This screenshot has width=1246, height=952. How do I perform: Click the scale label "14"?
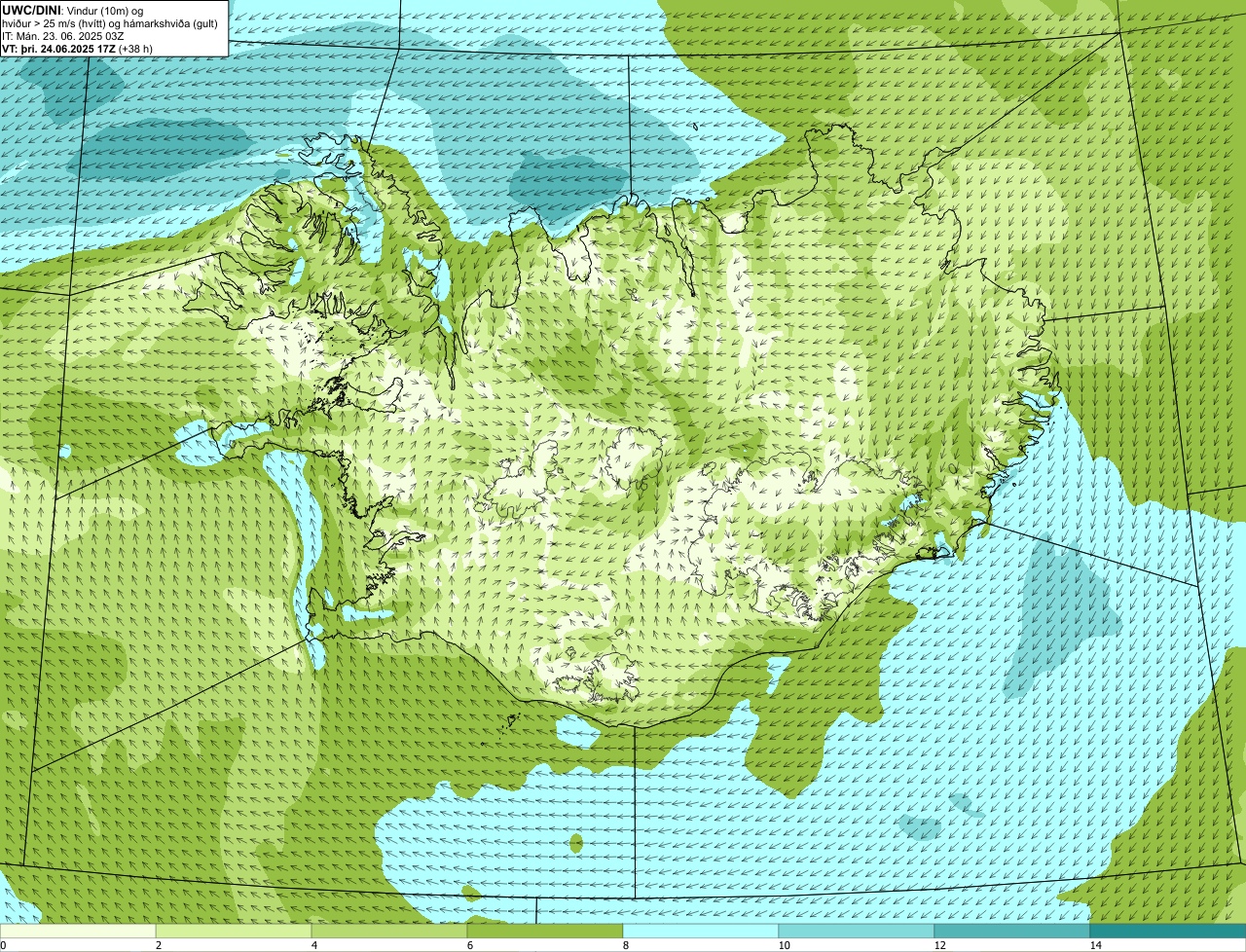1095,945
